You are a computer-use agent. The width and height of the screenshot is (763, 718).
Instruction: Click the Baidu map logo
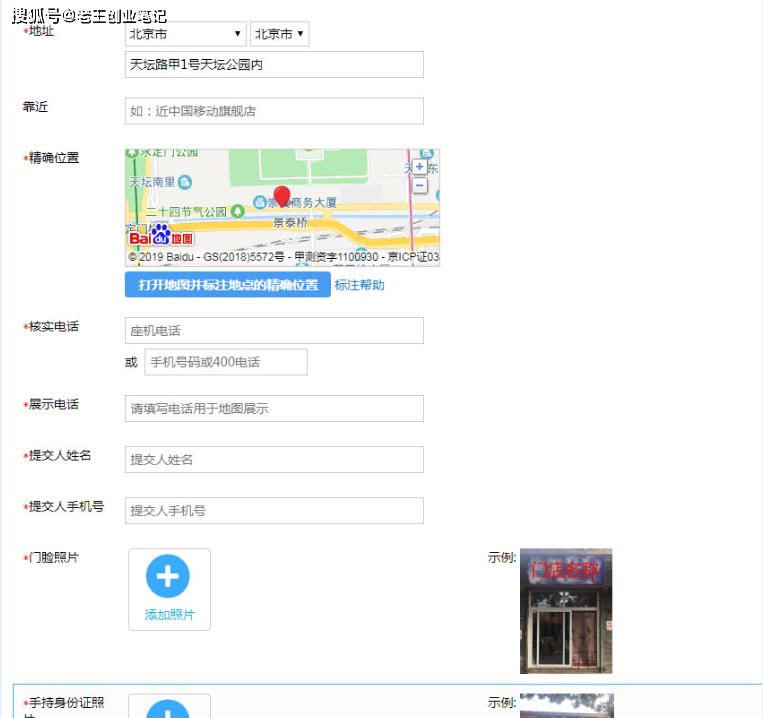tap(161, 235)
